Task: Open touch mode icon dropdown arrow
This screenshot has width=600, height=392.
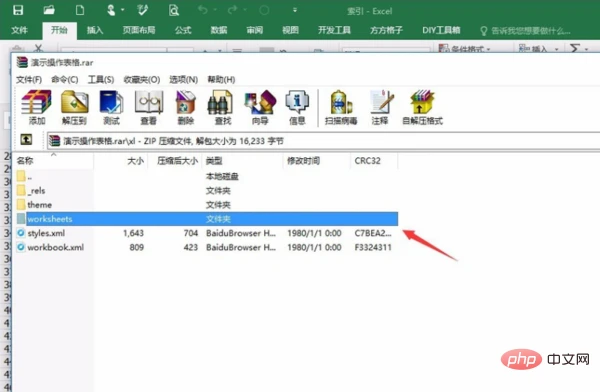Action: pyautogui.click(x=123, y=10)
